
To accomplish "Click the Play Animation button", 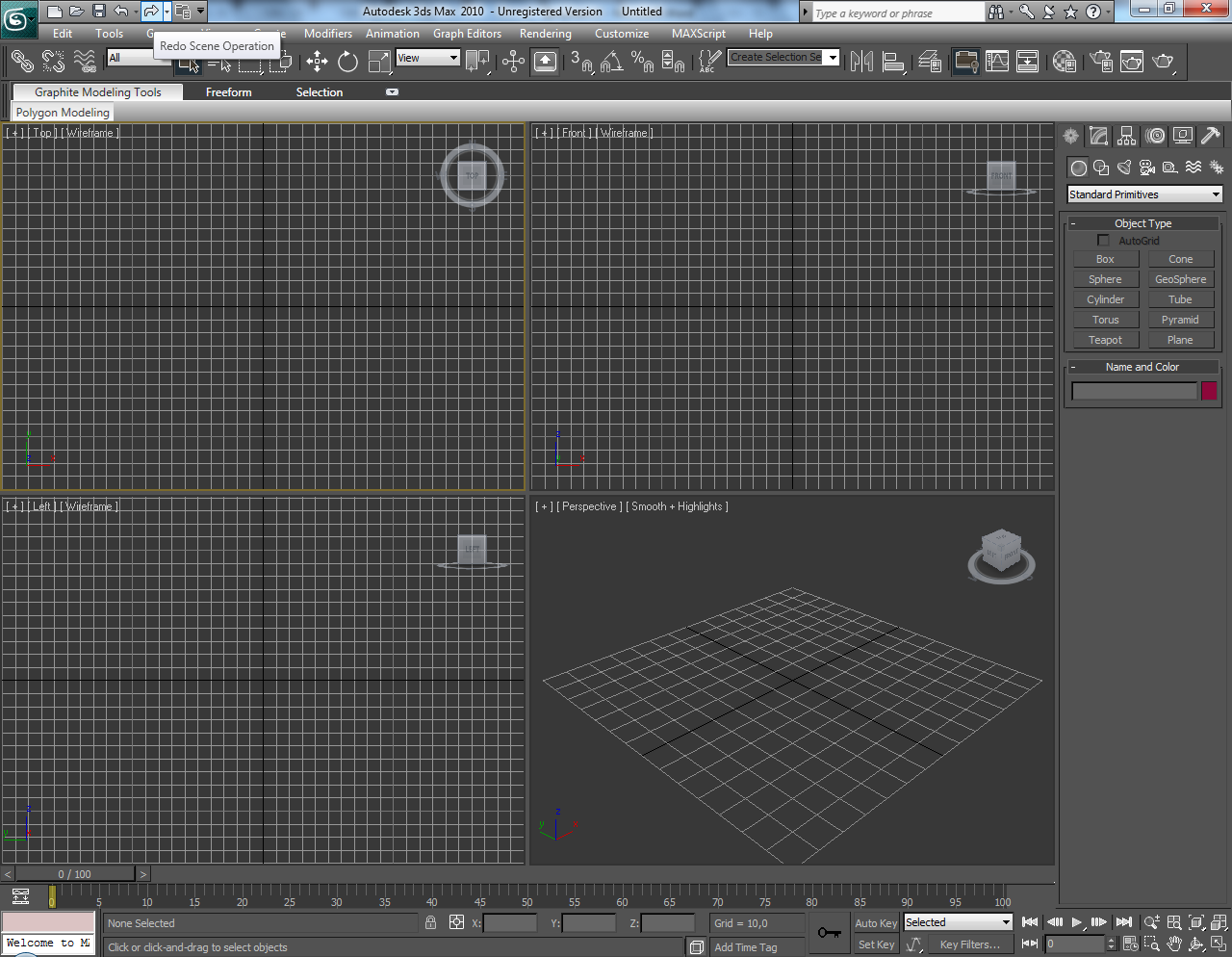I will pyautogui.click(x=1077, y=922).
